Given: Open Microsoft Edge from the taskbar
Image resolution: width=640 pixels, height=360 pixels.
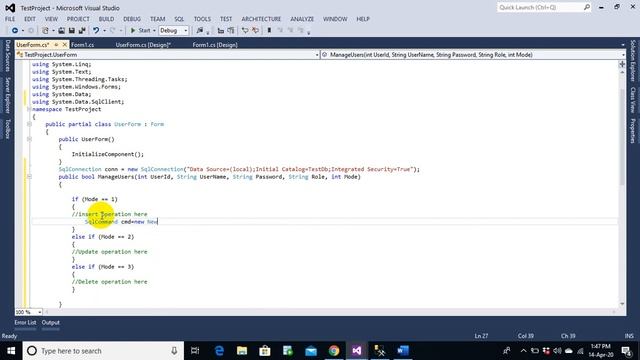Looking at the screenshot, I should pos(219,351).
